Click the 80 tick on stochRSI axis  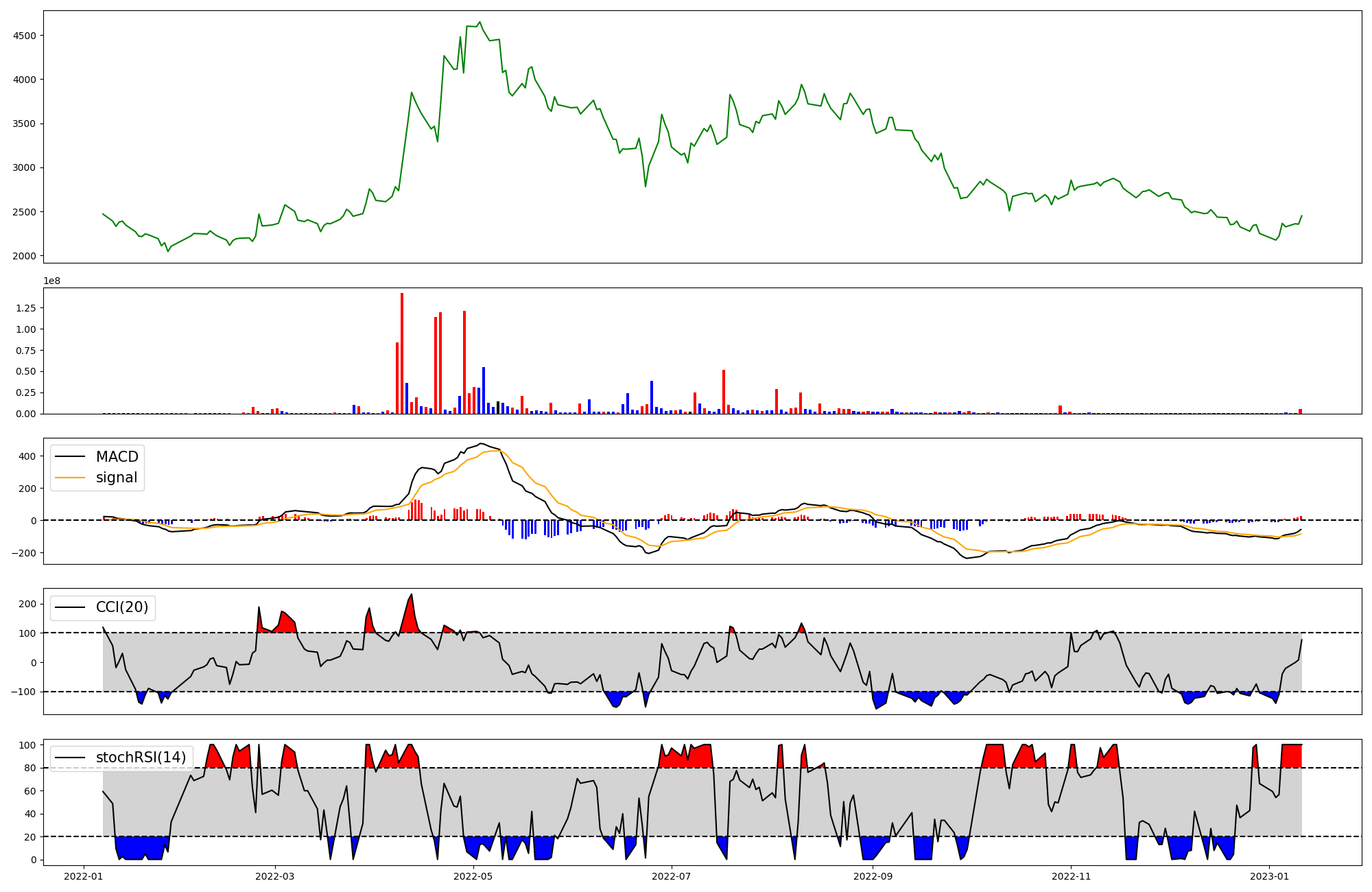(x=30, y=768)
